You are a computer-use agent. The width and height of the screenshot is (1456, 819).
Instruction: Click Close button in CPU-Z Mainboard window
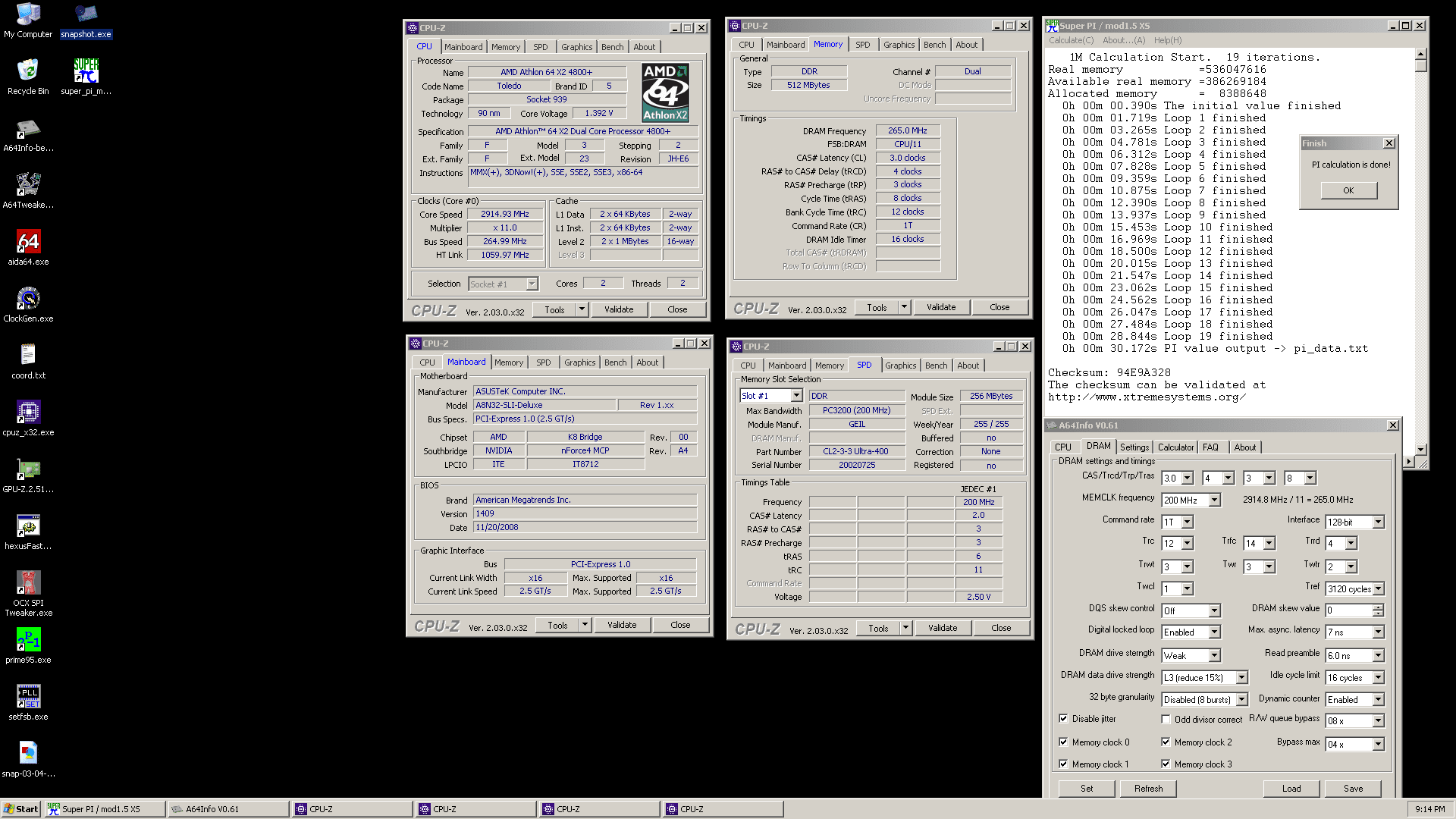click(680, 625)
